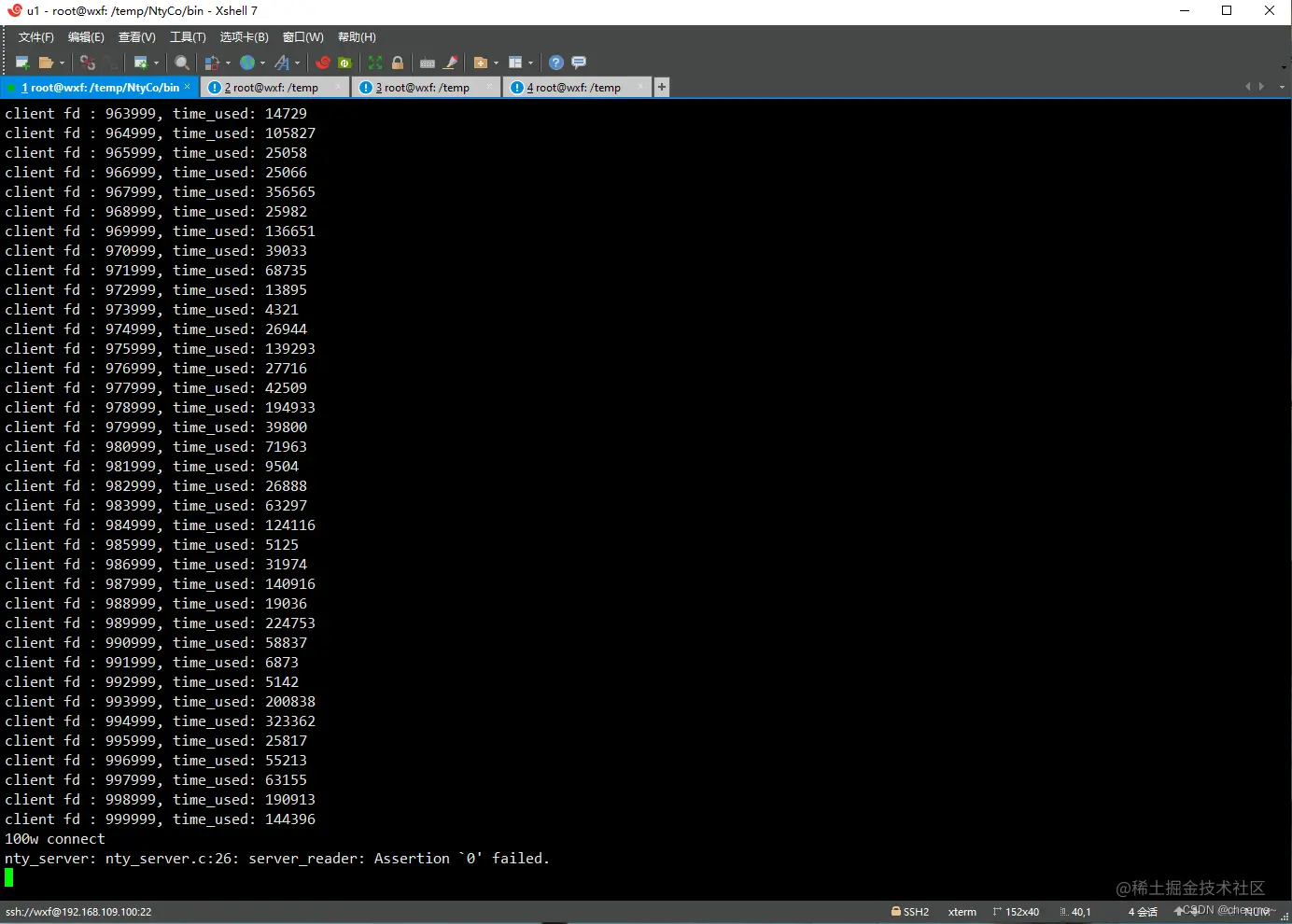The width and height of the screenshot is (1292, 924).
Task: Close tab 1 root@wxf: /temp/NtyCo/bin
Action: 187,86
